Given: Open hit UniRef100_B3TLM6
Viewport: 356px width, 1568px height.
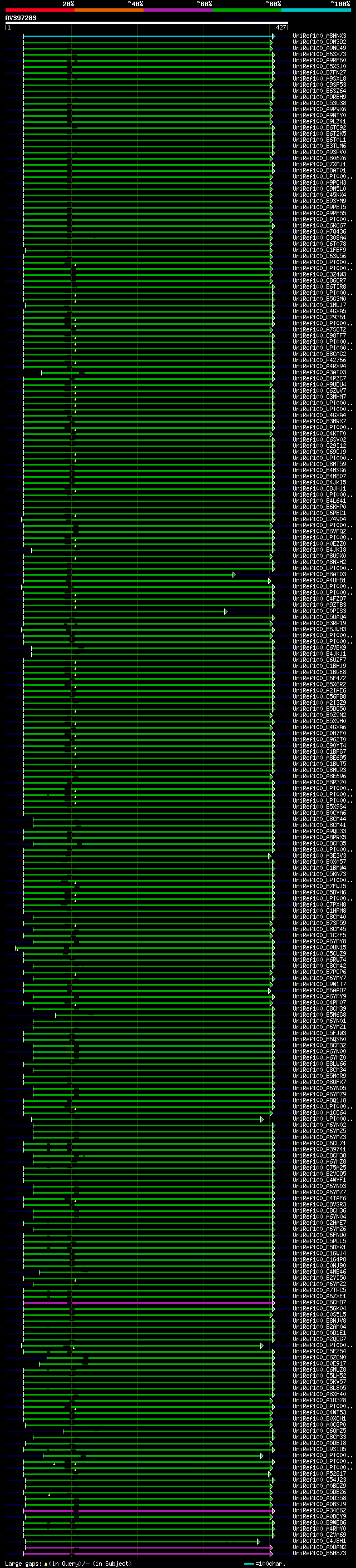Looking at the screenshot, I should coord(319,146).
